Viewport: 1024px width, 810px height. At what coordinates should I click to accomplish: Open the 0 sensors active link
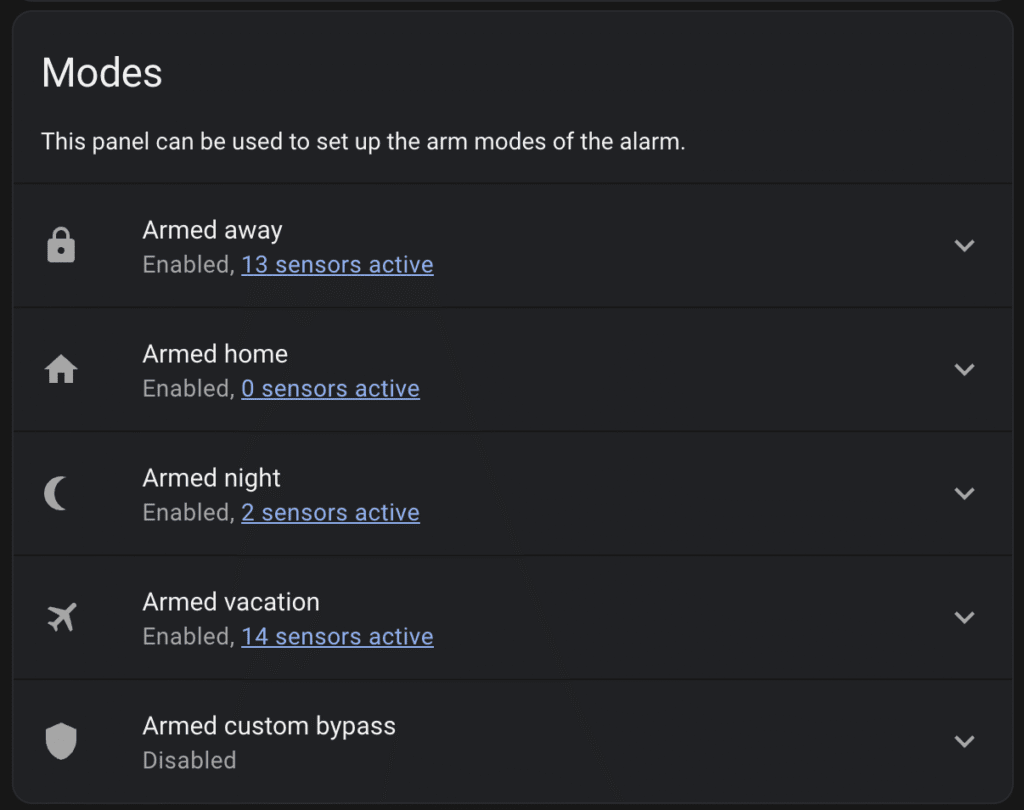[x=330, y=389]
